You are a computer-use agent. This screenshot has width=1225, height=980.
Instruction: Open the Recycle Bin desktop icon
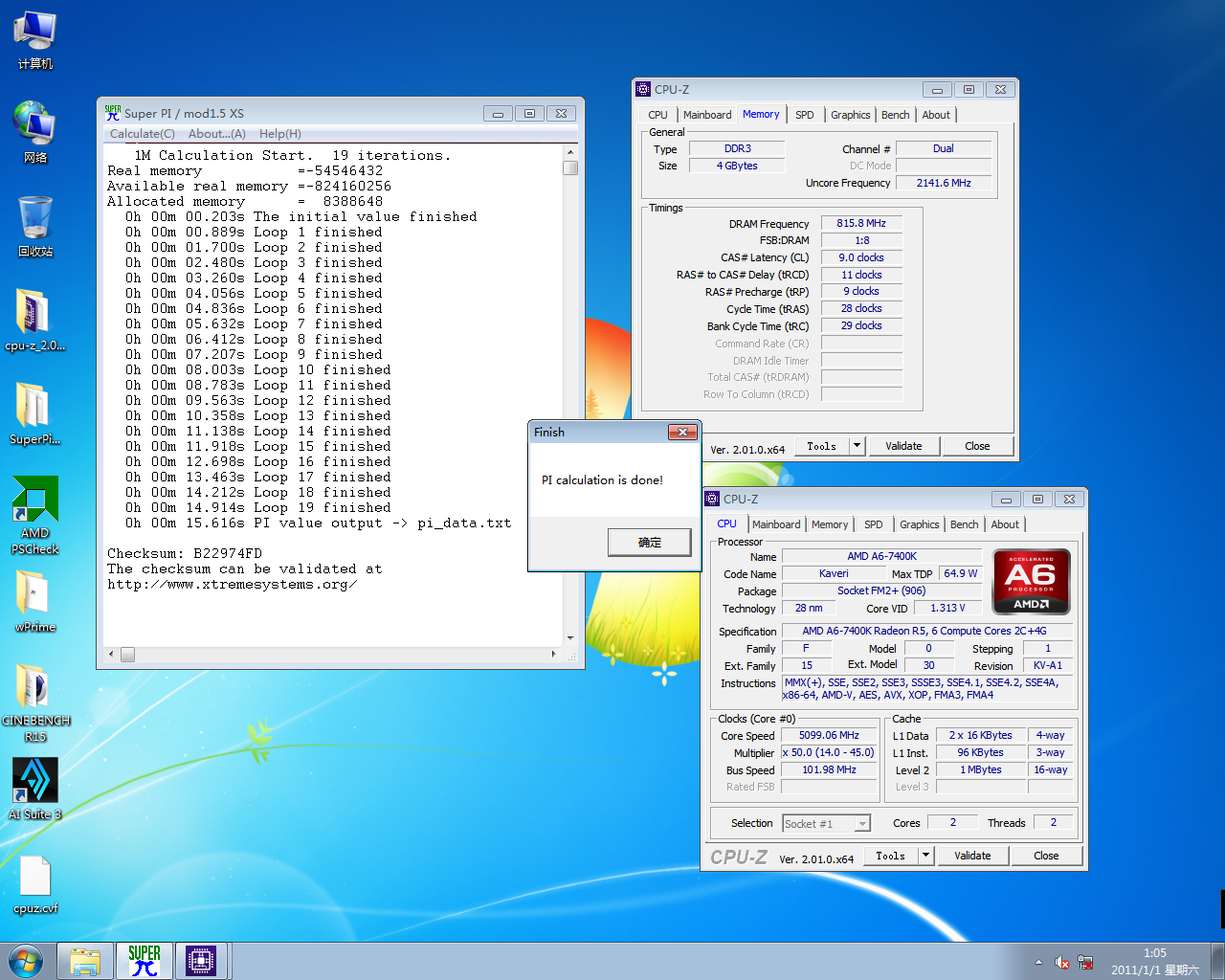point(35,227)
